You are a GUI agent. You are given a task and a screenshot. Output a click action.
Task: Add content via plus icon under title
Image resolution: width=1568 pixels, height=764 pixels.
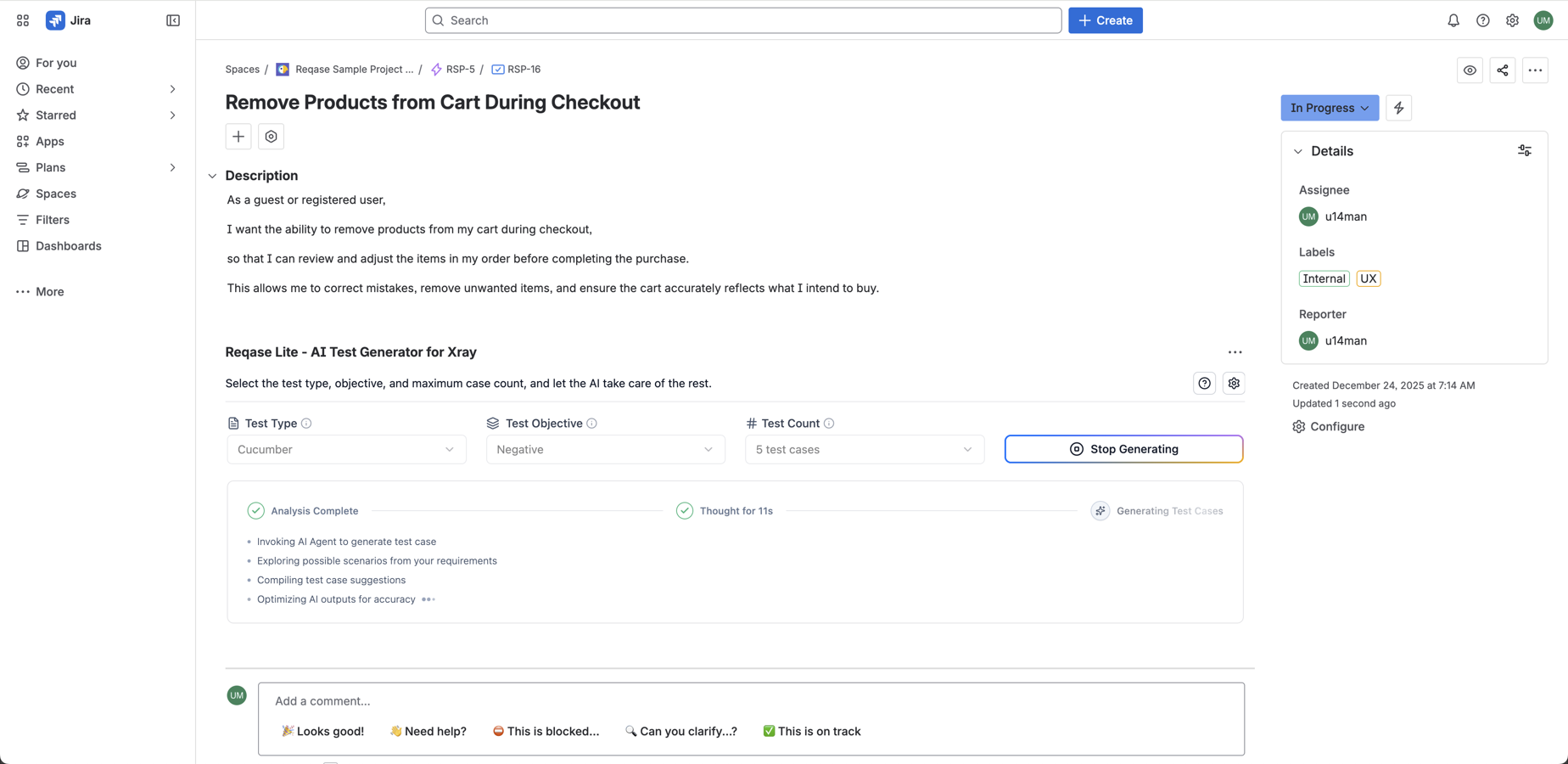(x=238, y=136)
